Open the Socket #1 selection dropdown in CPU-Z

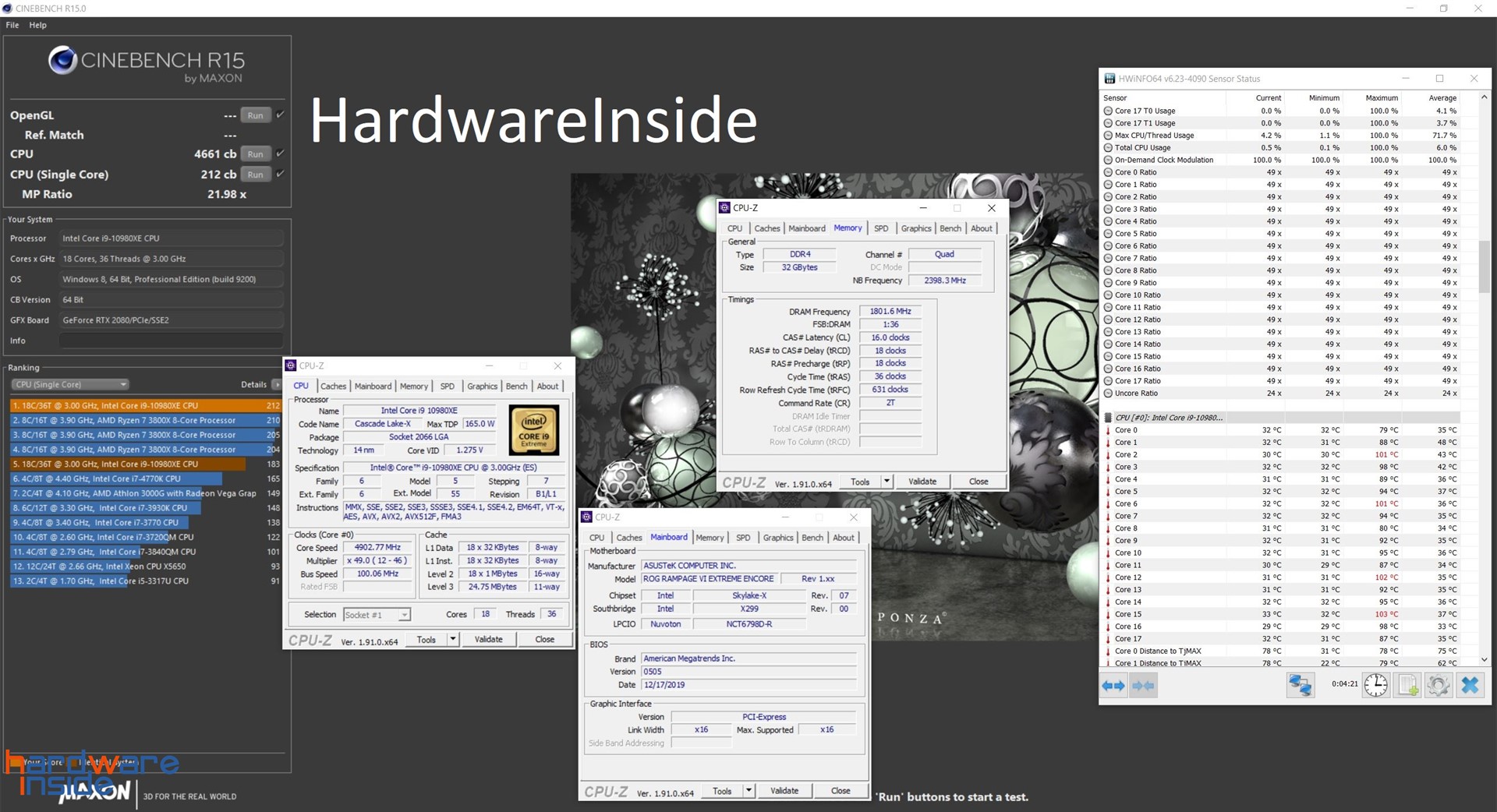point(405,614)
